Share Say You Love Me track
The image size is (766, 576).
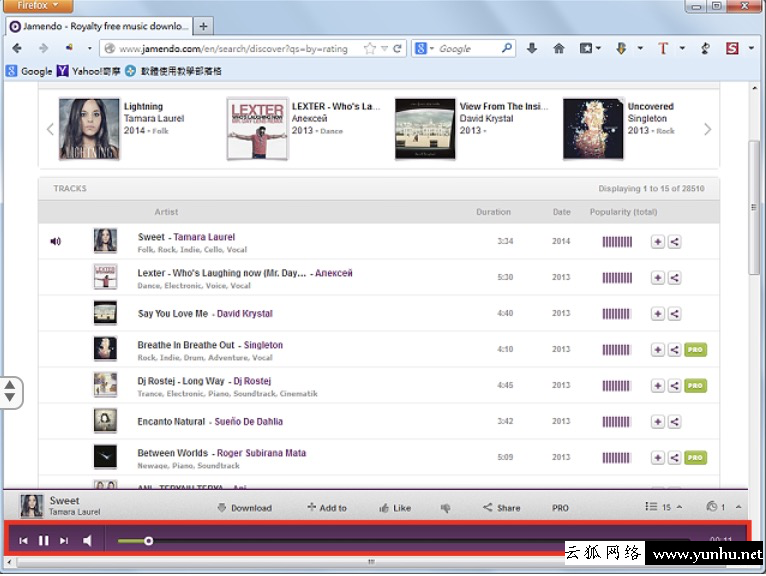coord(675,314)
